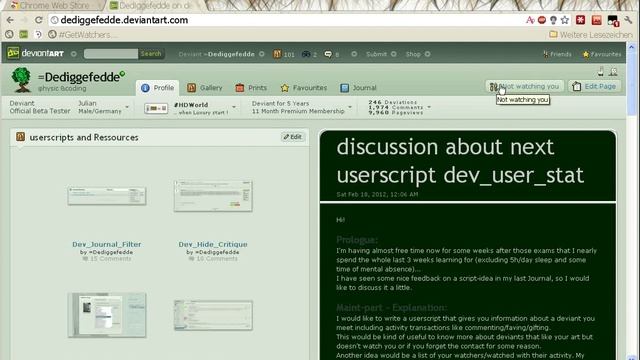
Task: Open the Weitere Lesezeichen bookmarks folder
Action: click(591, 35)
